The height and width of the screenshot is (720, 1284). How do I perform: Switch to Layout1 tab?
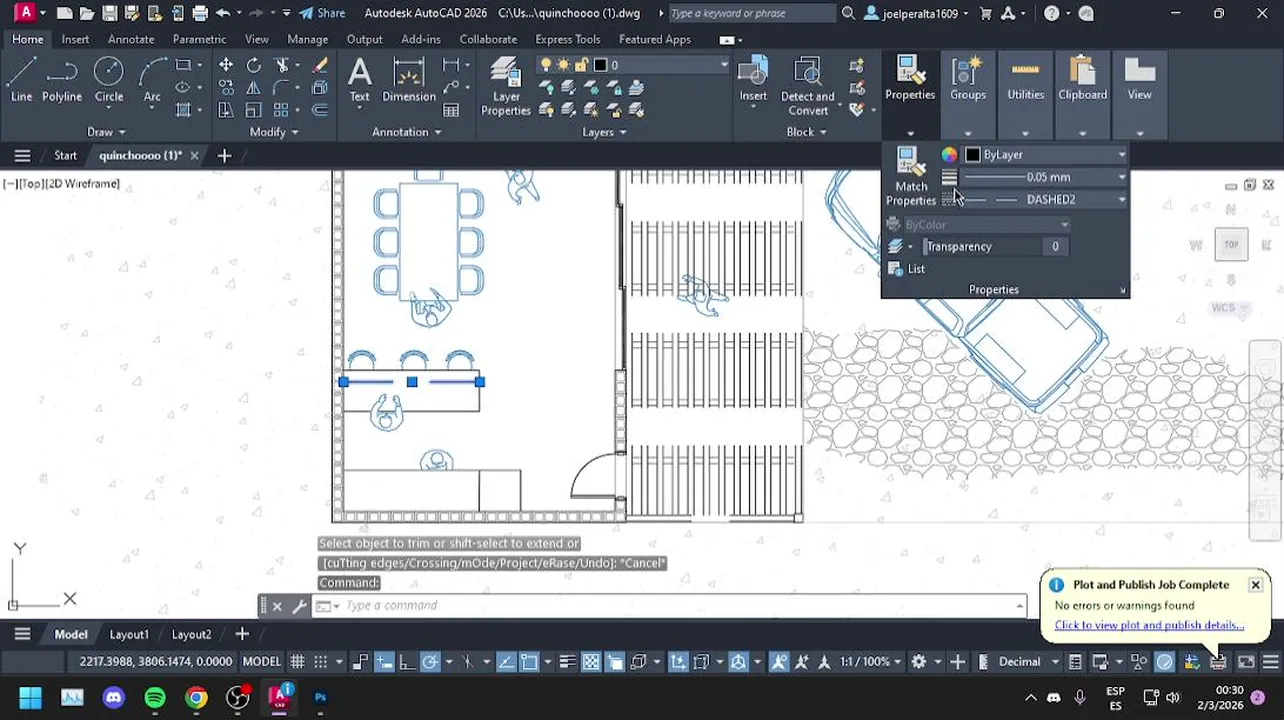(129, 634)
